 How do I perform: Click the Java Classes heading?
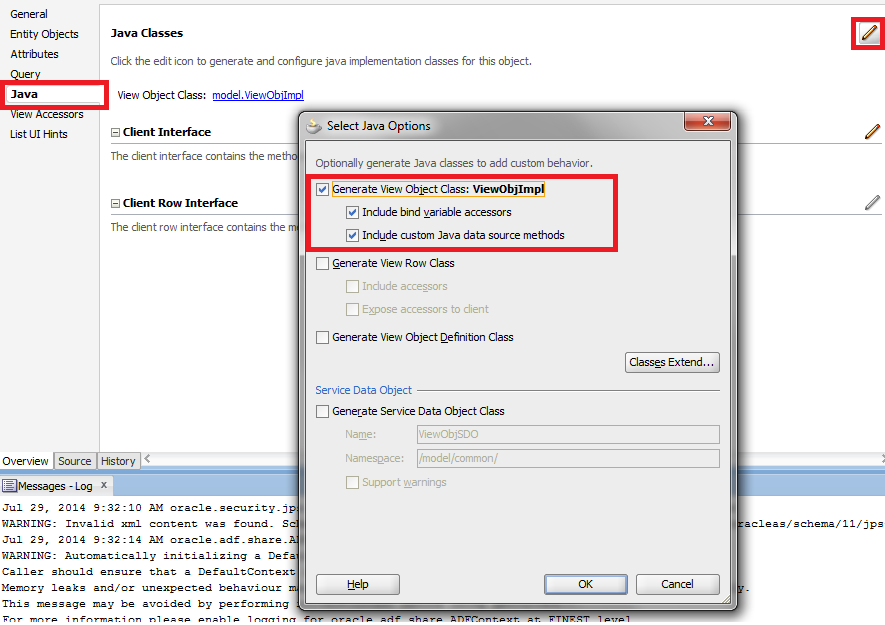[x=147, y=33]
